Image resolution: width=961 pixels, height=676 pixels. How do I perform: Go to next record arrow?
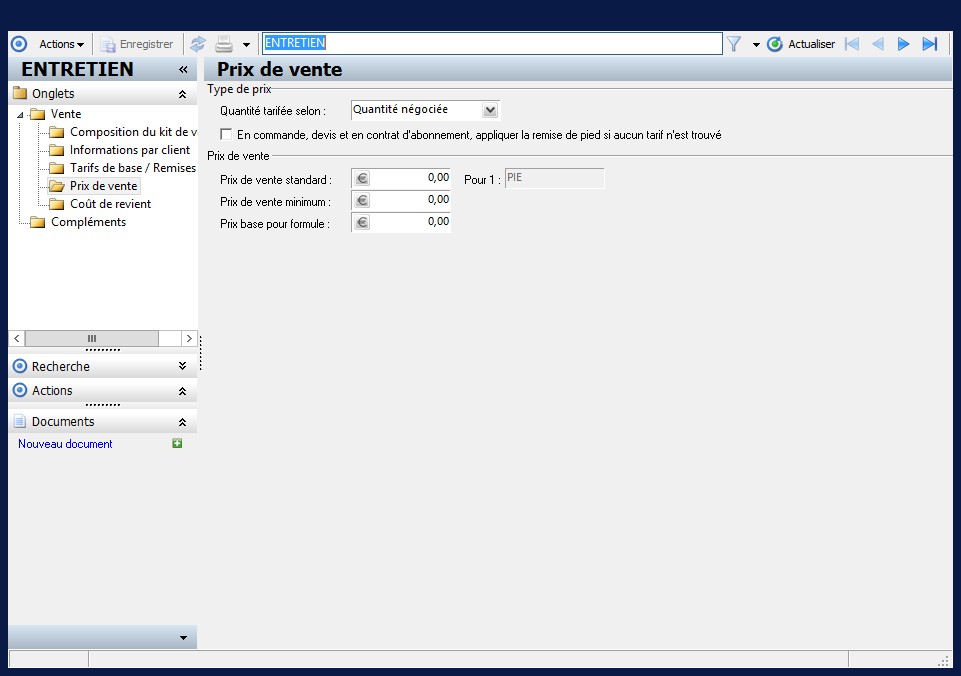(903, 44)
